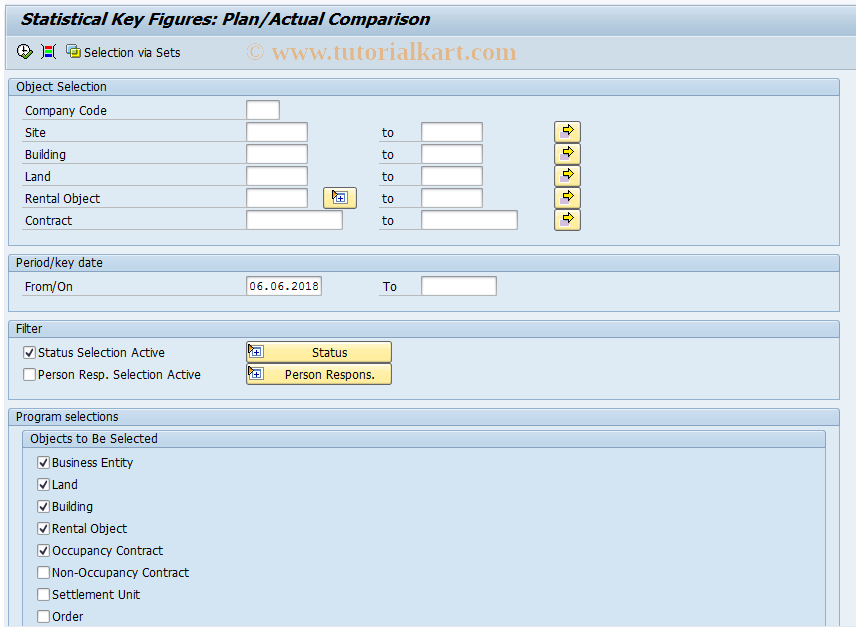Focus the Land from field
The width and height of the screenshot is (856, 629).
click(277, 176)
